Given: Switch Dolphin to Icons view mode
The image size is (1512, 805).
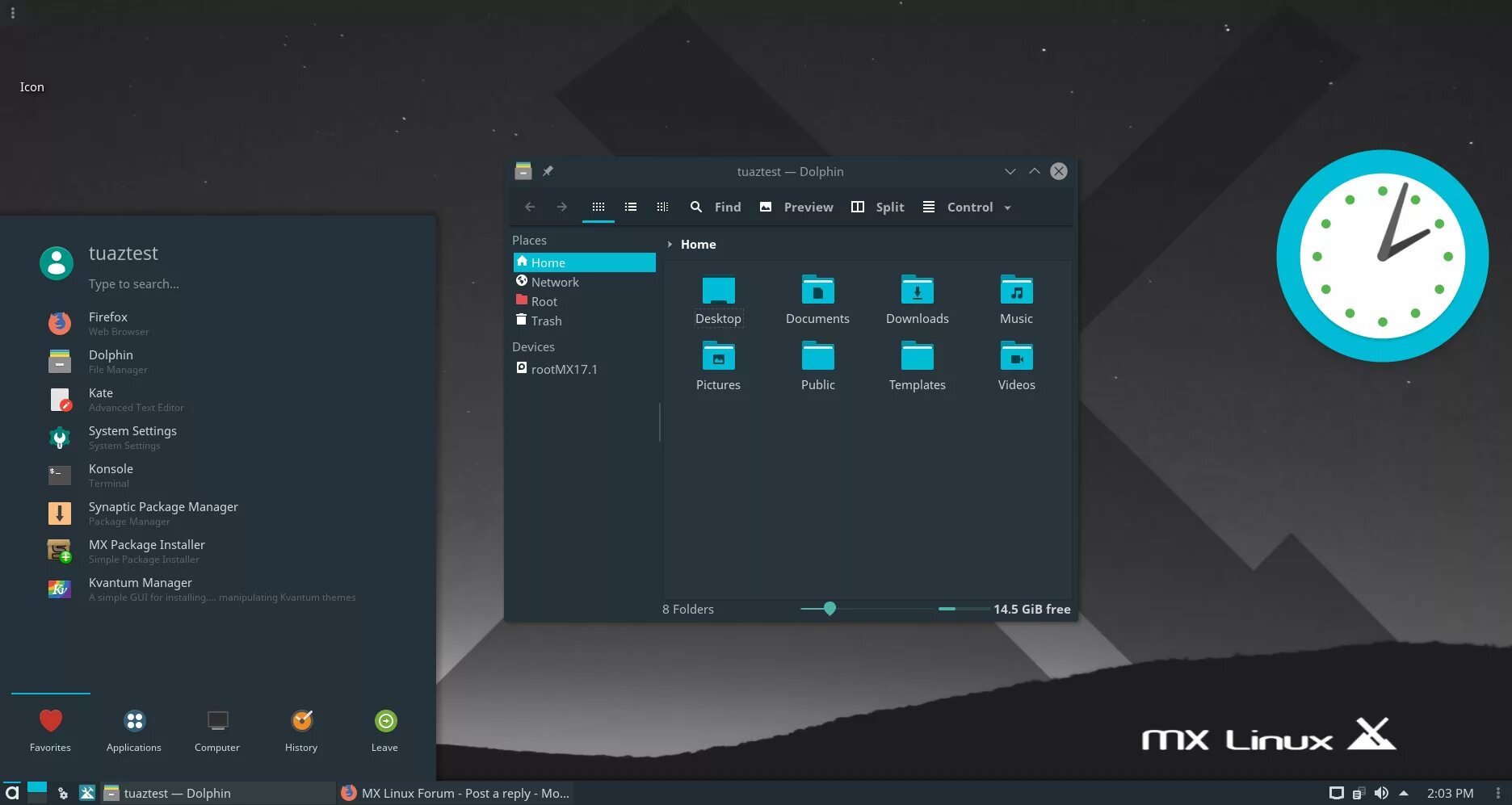Looking at the screenshot, I should [x=598, y=207].
